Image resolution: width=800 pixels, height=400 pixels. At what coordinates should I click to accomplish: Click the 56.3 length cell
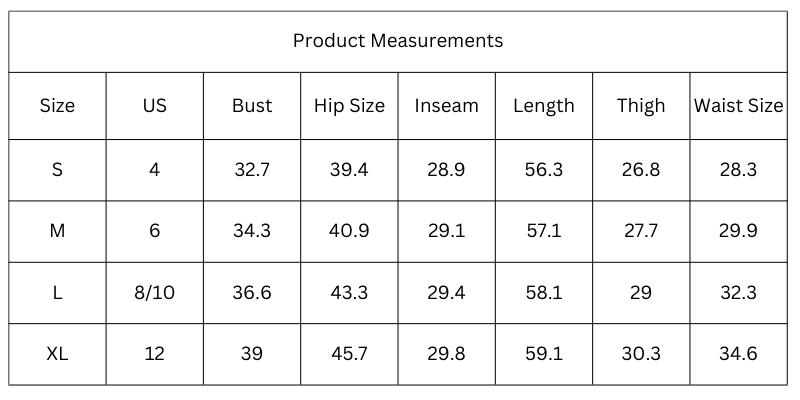[x=544, y=170]
